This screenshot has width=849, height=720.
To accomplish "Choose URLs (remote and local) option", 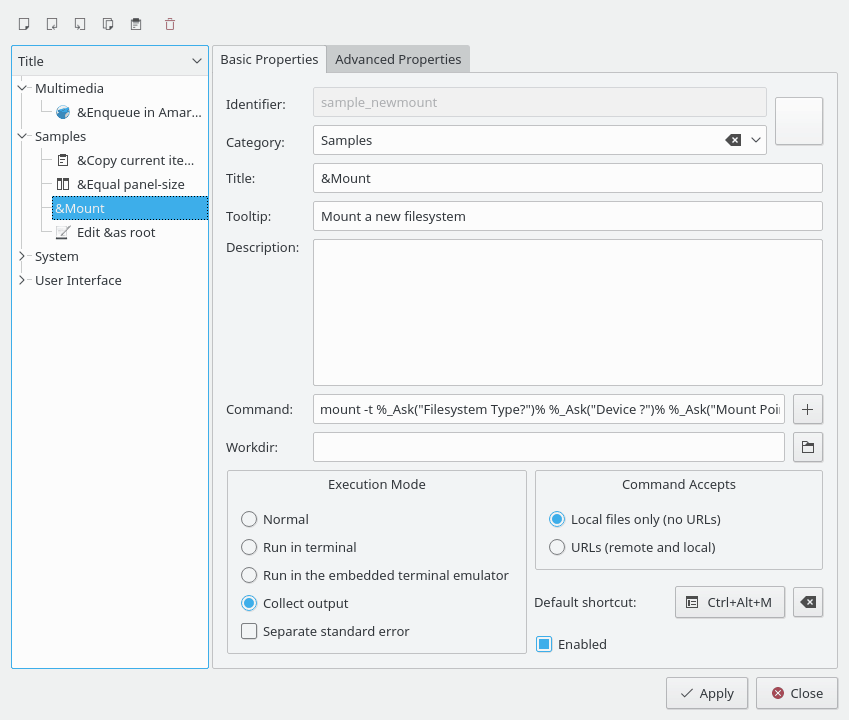I will point(557,548).
